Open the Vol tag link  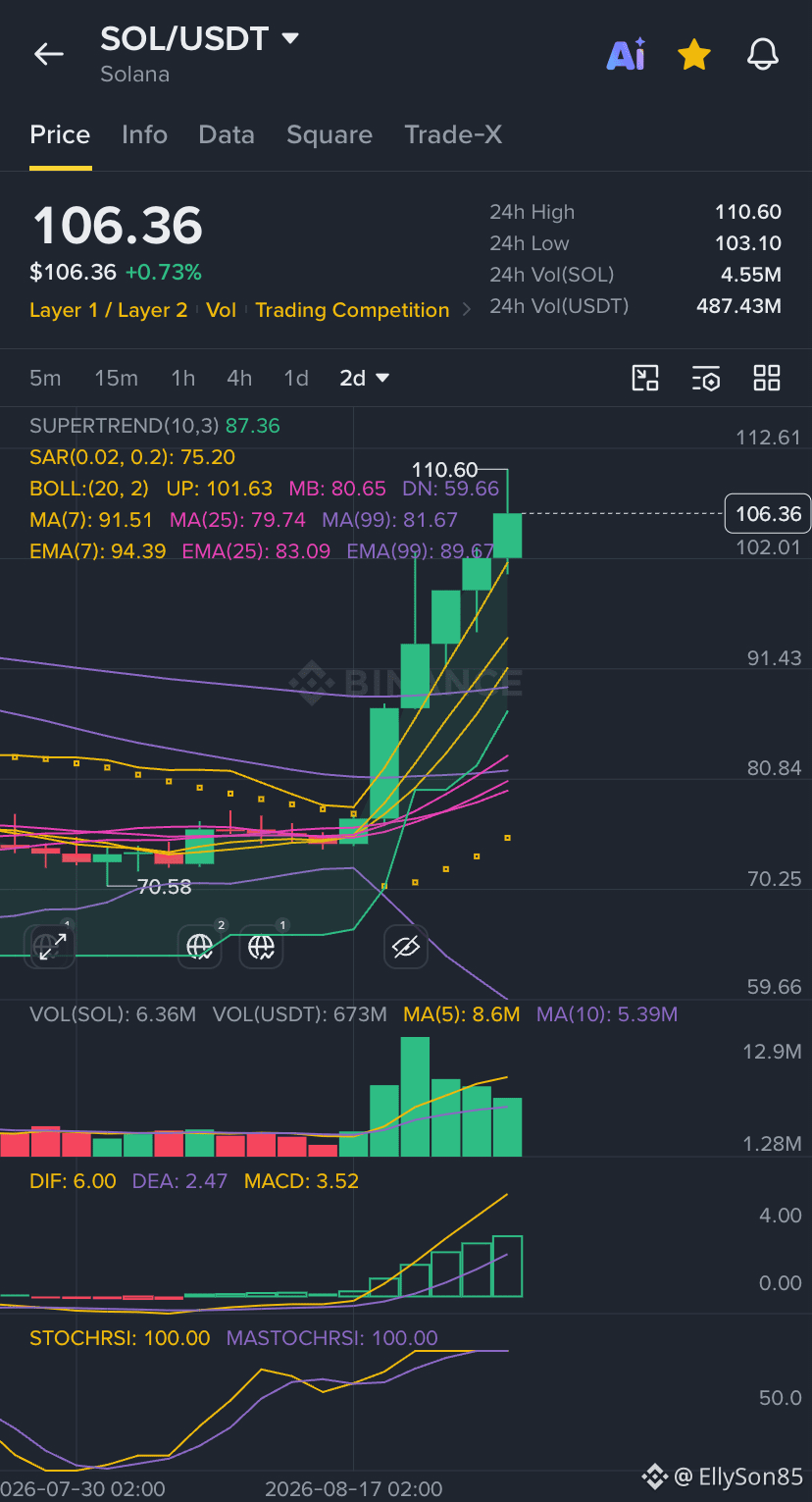tap(222, 310)
